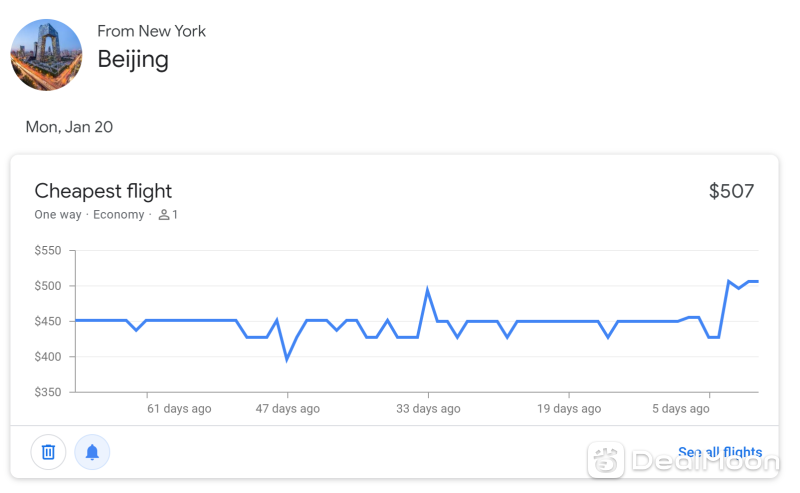The image size is (800, 493).
Task: Select the Beijing destination title
Action: pos(133,60)
